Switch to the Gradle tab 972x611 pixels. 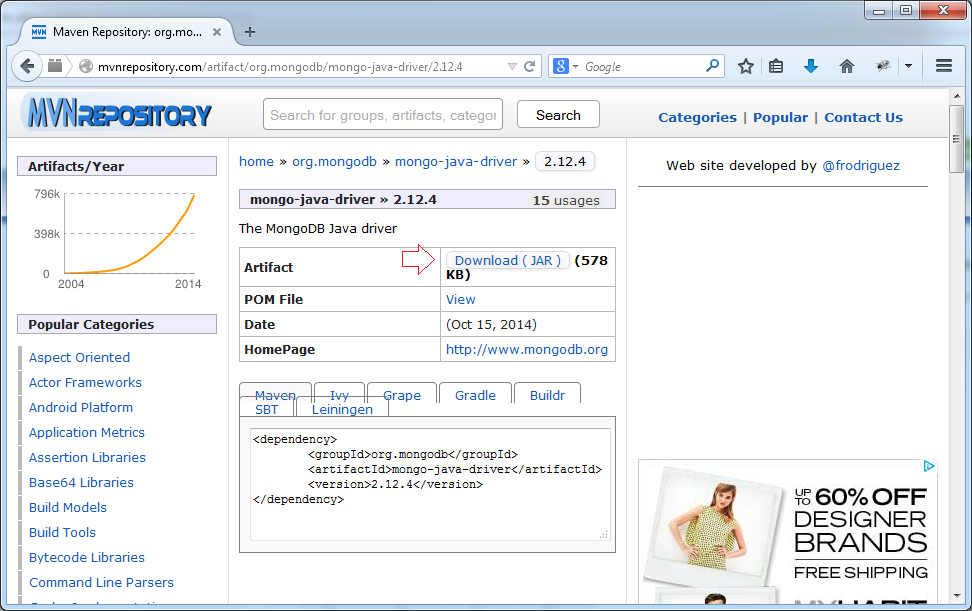pos(475,393)
